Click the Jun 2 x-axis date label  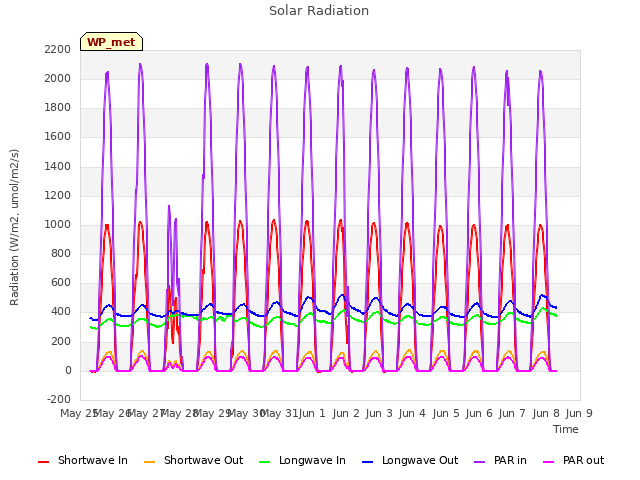click(346, 413)
